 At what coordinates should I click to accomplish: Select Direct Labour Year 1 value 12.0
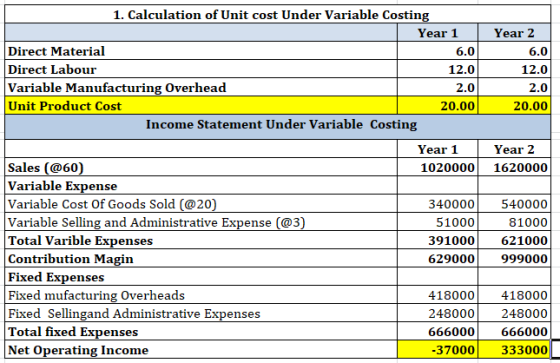point(438,69)
